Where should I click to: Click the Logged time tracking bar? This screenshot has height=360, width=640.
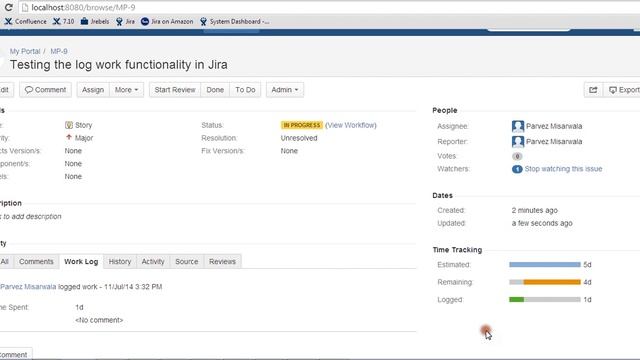pos(544,300)
